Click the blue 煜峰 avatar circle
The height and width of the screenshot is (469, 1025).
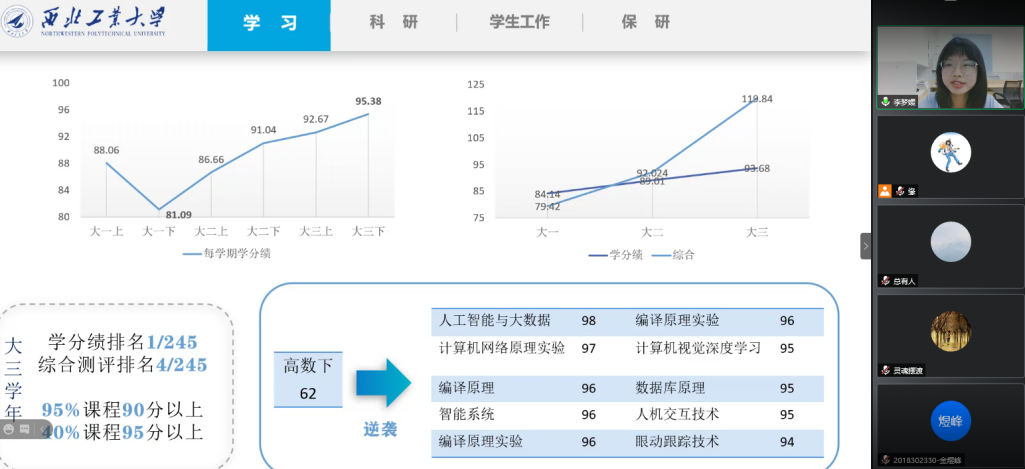[950, 419]
